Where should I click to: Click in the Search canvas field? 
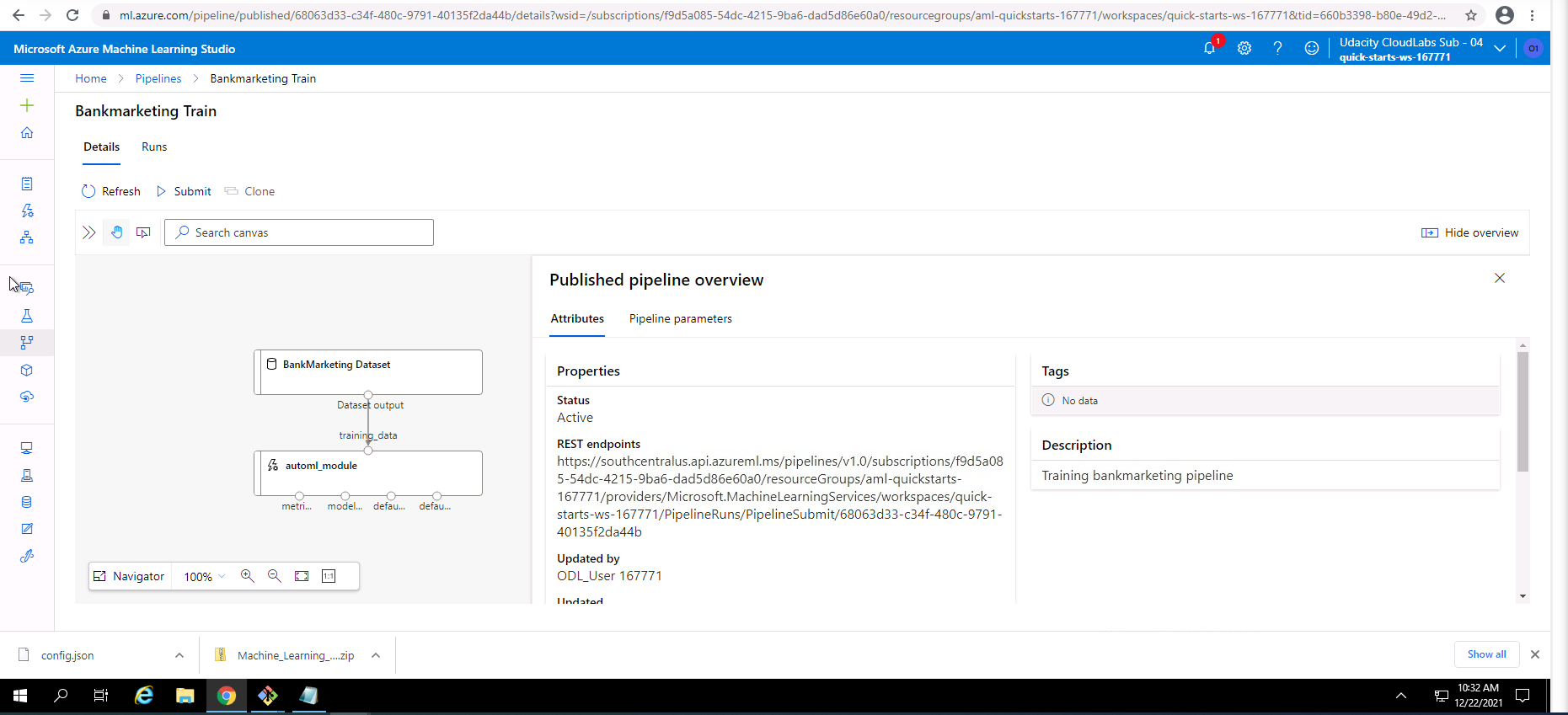click(299, 232)
